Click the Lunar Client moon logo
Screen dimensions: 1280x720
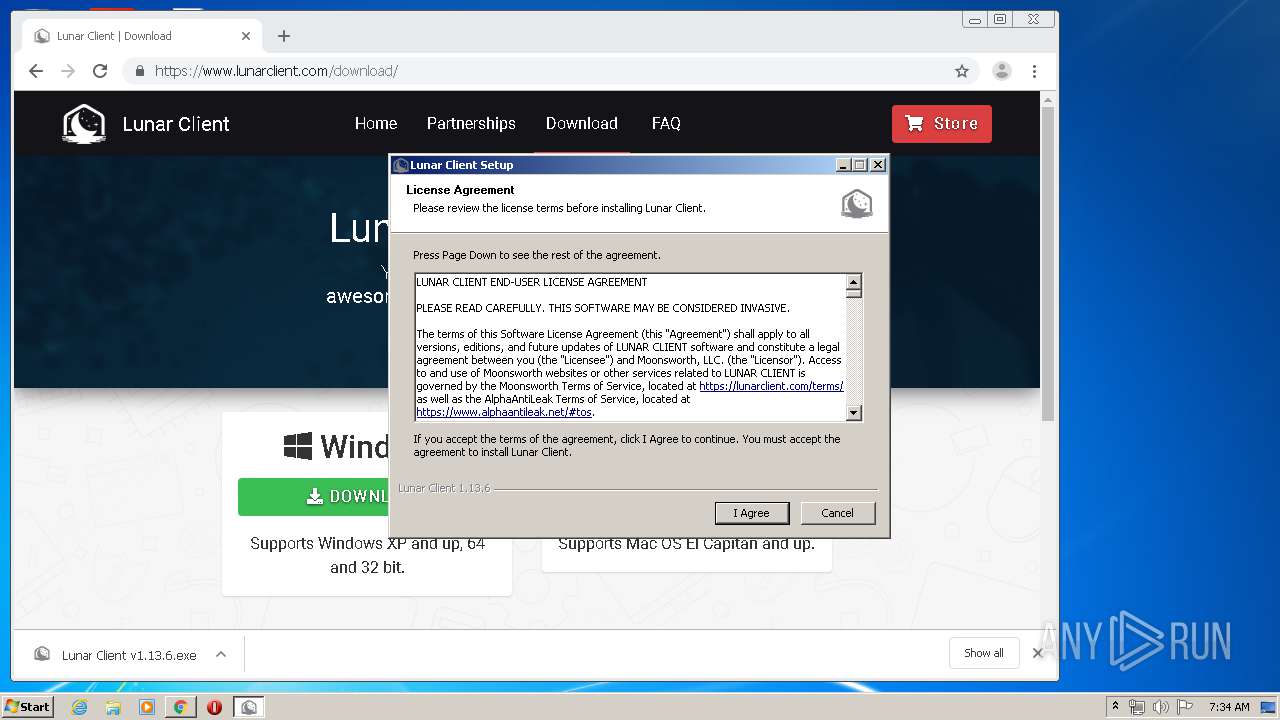tap(84, 124)
